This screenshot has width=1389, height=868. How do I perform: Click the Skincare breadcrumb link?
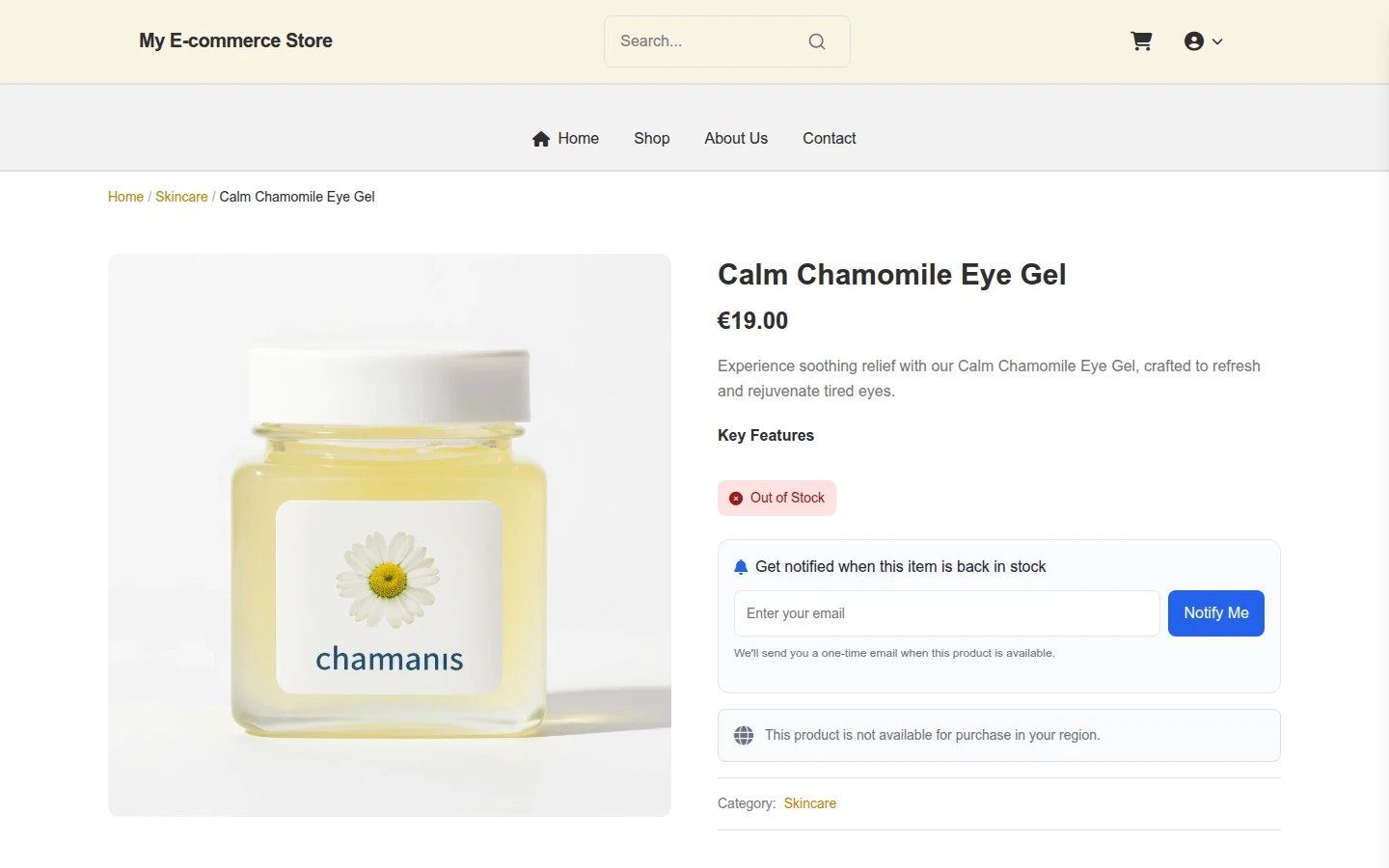tap(181, 197)
